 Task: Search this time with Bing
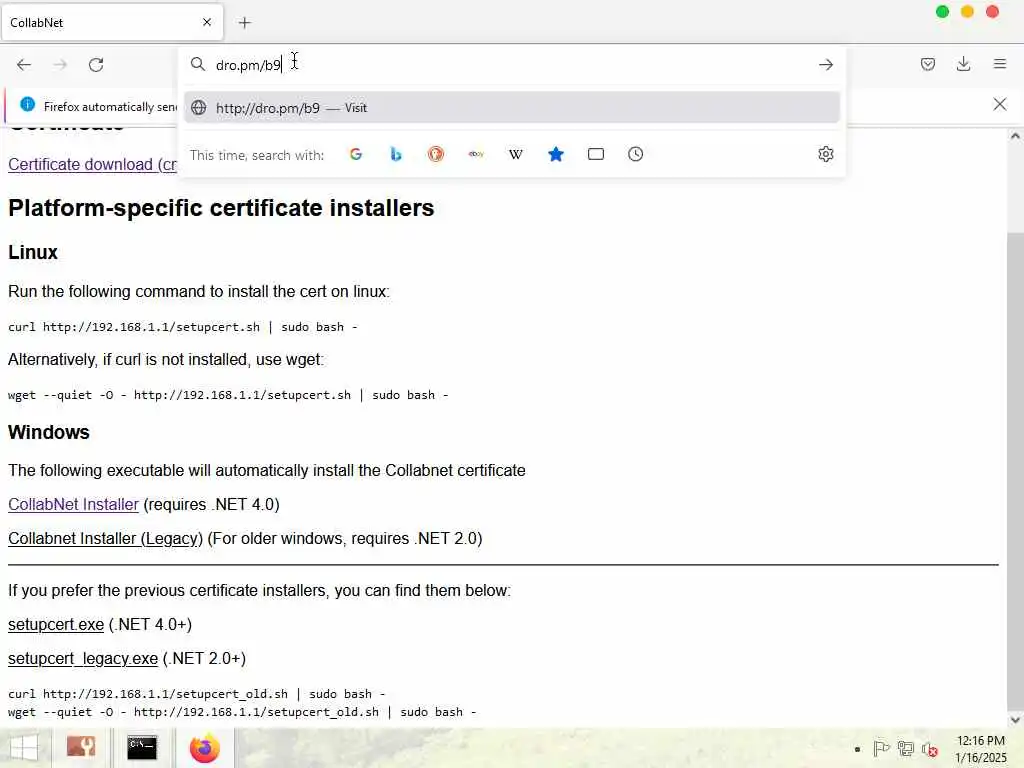coord(396,154)
